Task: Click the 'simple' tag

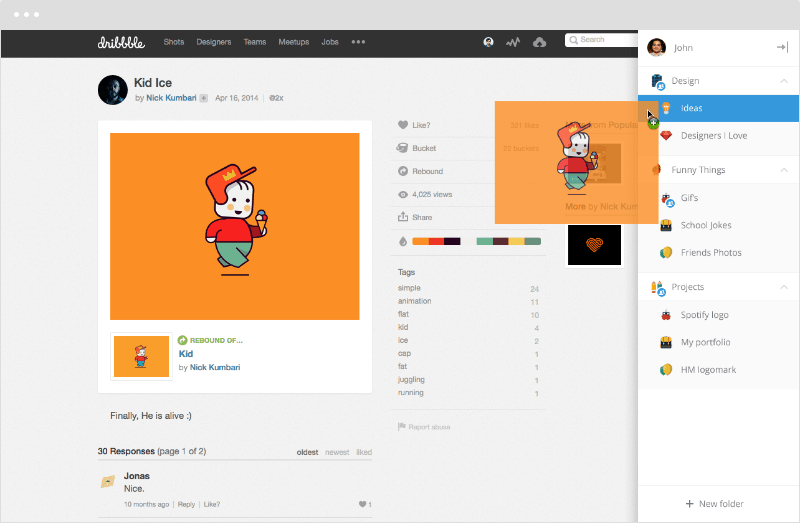Action: (409, 288)
